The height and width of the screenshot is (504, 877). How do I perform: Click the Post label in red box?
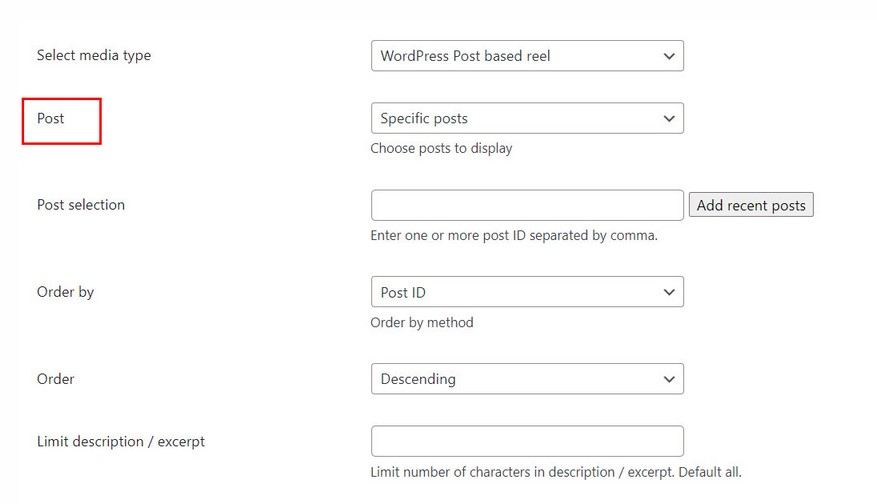(x=51, y=118)
